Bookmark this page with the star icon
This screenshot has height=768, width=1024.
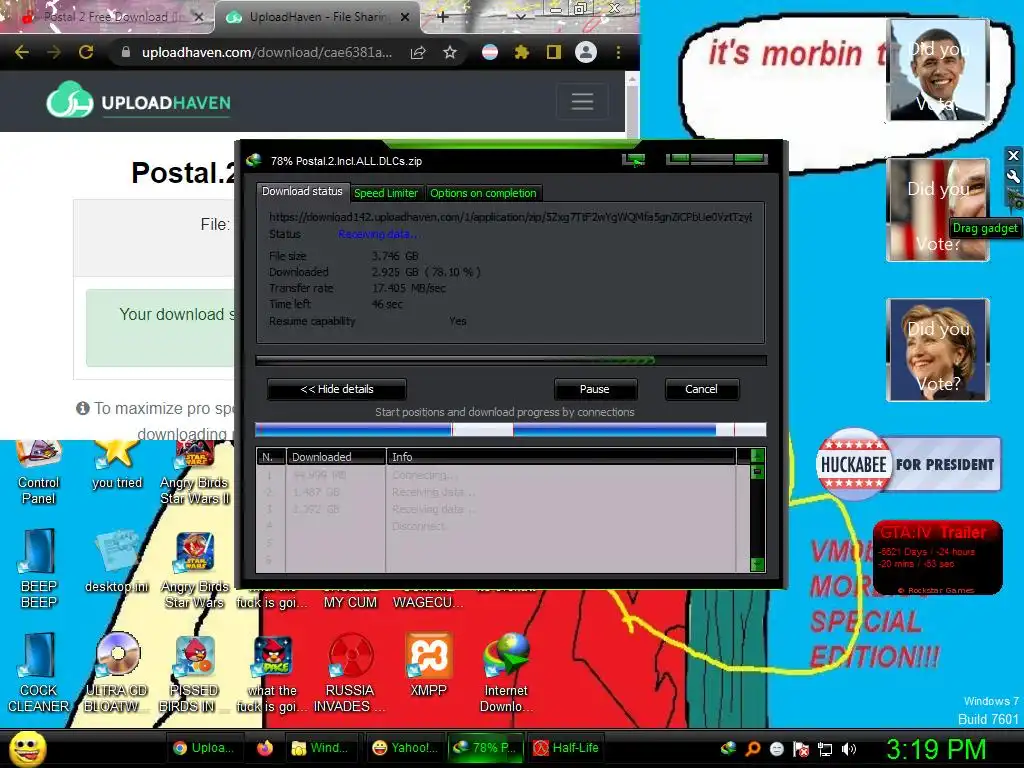[x=450, y=52]
